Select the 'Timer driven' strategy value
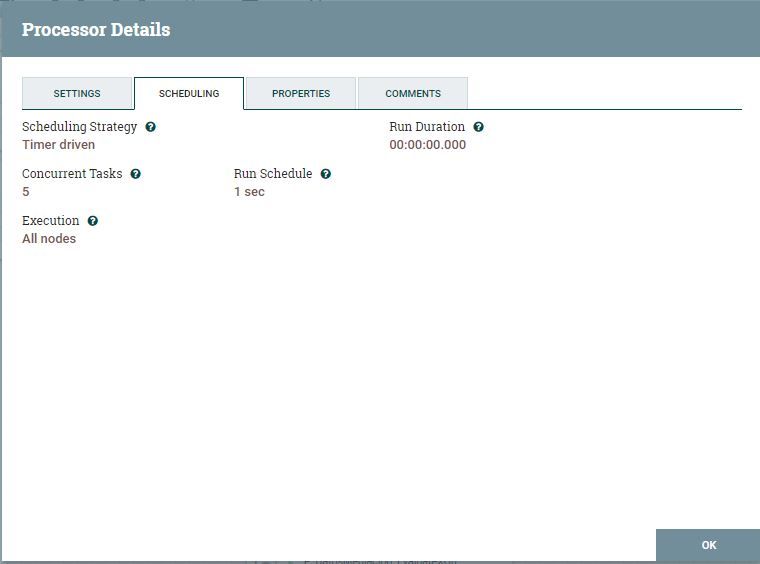Image resolution: width=760 pixels, height=564 pixels. pos(59,145)
